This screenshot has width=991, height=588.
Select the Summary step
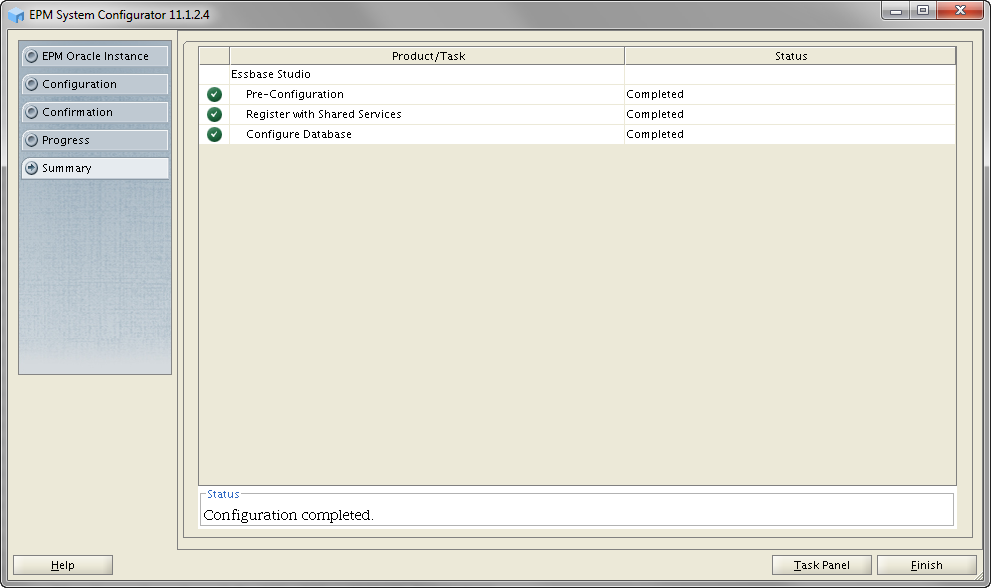(x=95, y=168)
